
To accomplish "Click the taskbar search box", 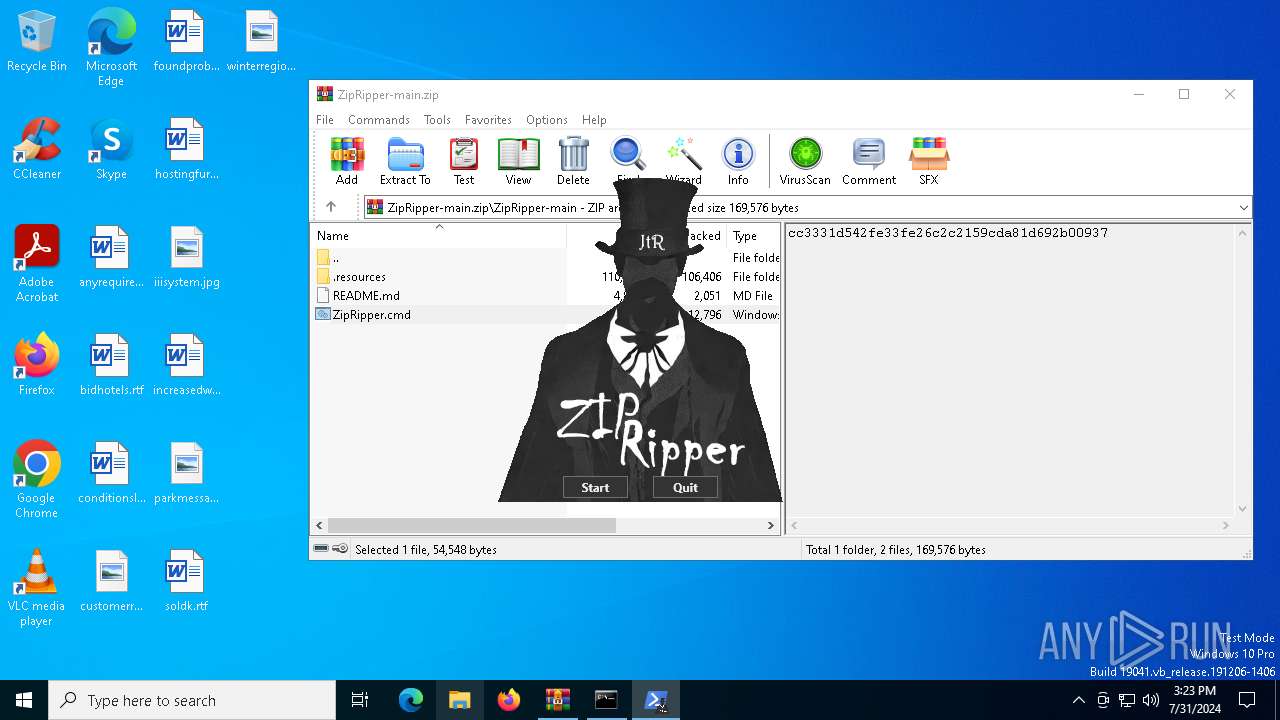I will pos(192,700).
